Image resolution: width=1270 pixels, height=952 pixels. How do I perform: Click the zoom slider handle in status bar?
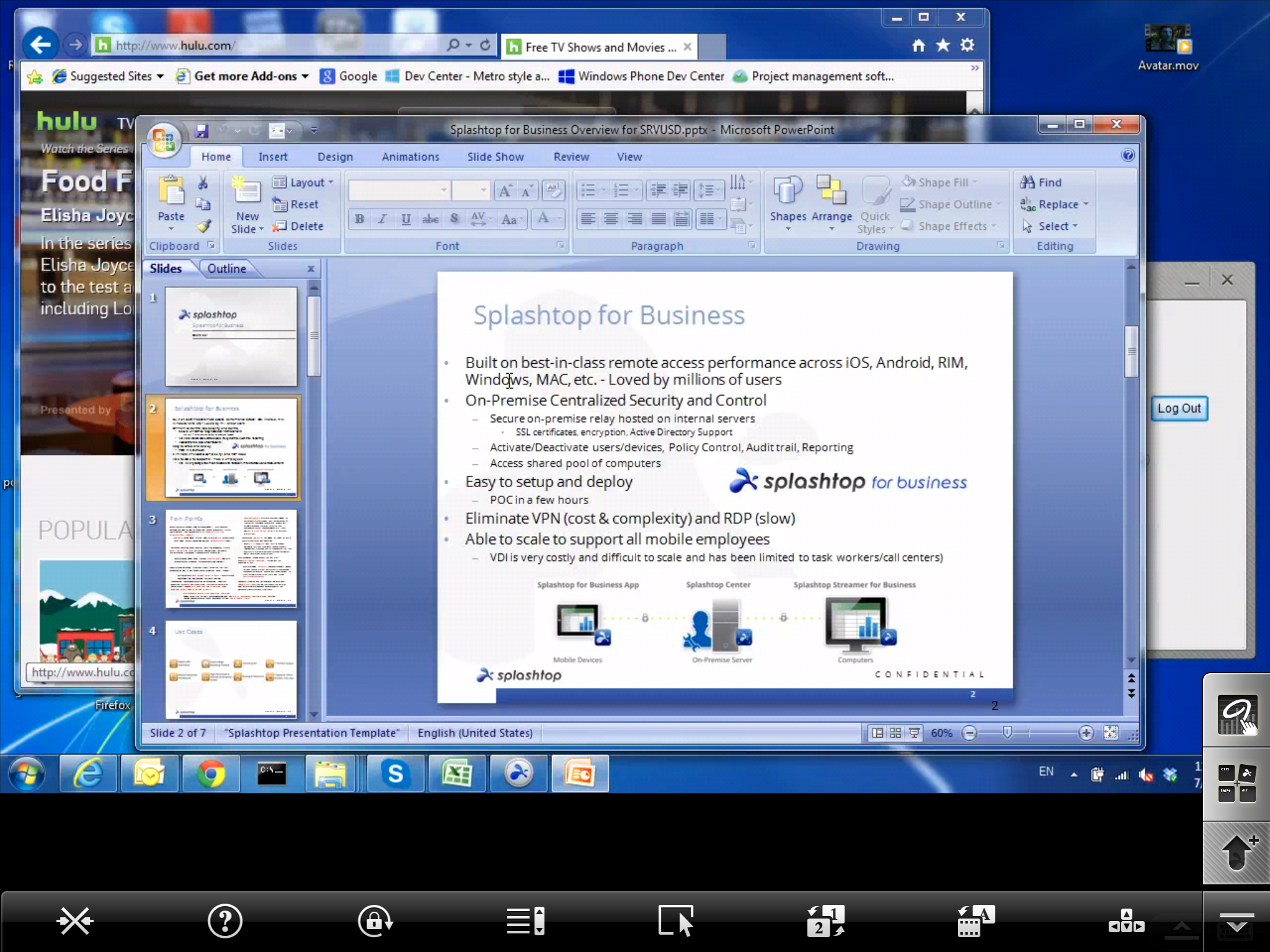(1007, 733)
